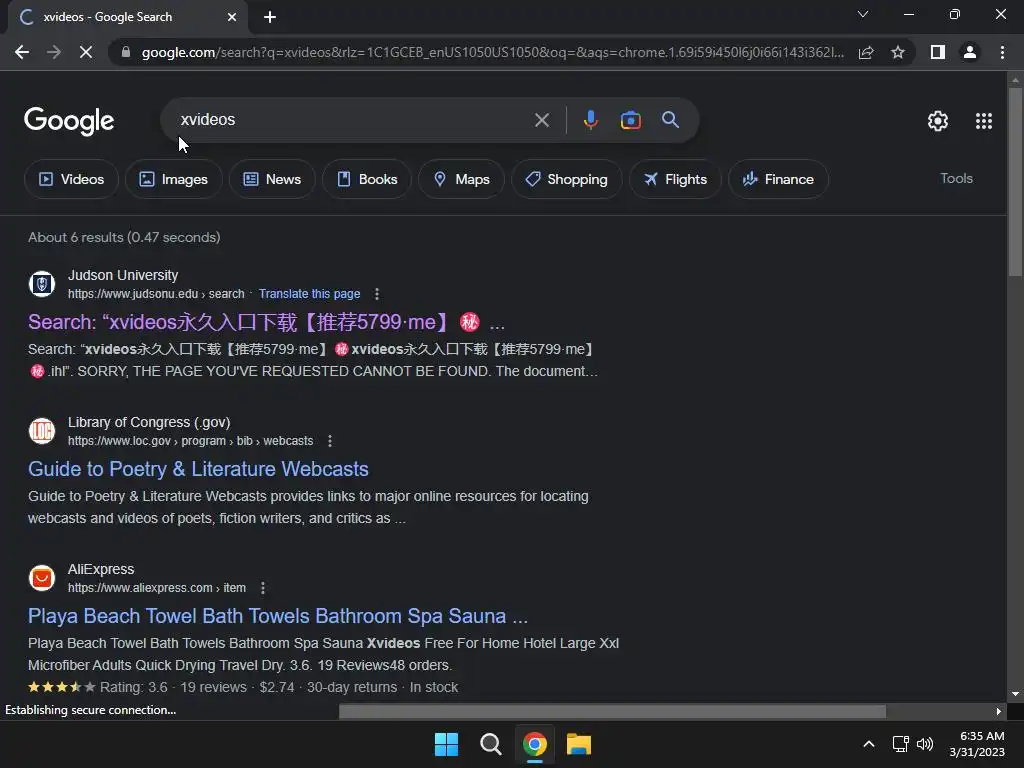Close the xvideos Google Search tab

click(x=232, y=17)
